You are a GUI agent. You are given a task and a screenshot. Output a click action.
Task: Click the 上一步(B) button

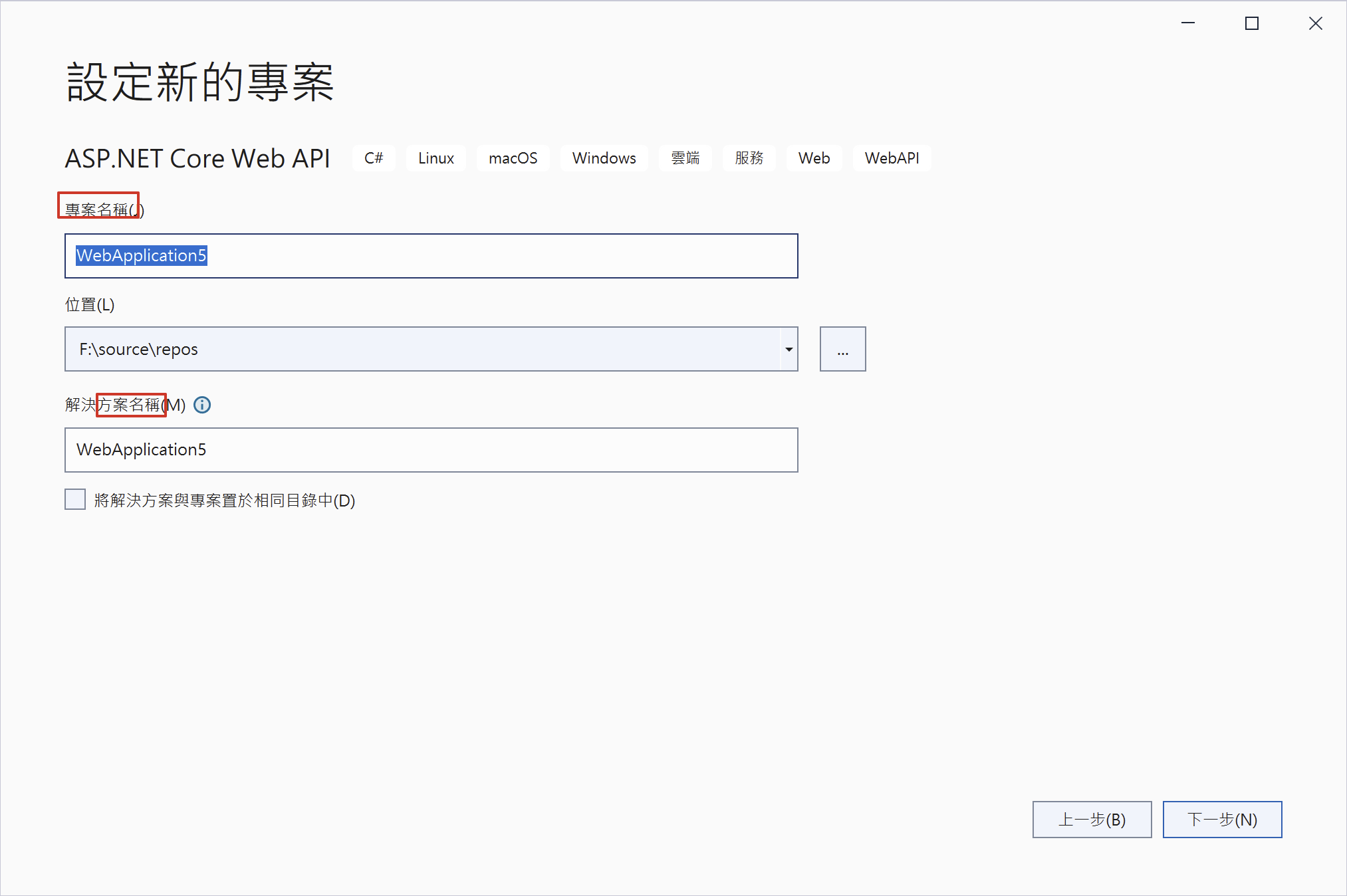[x=1092, y=820]
